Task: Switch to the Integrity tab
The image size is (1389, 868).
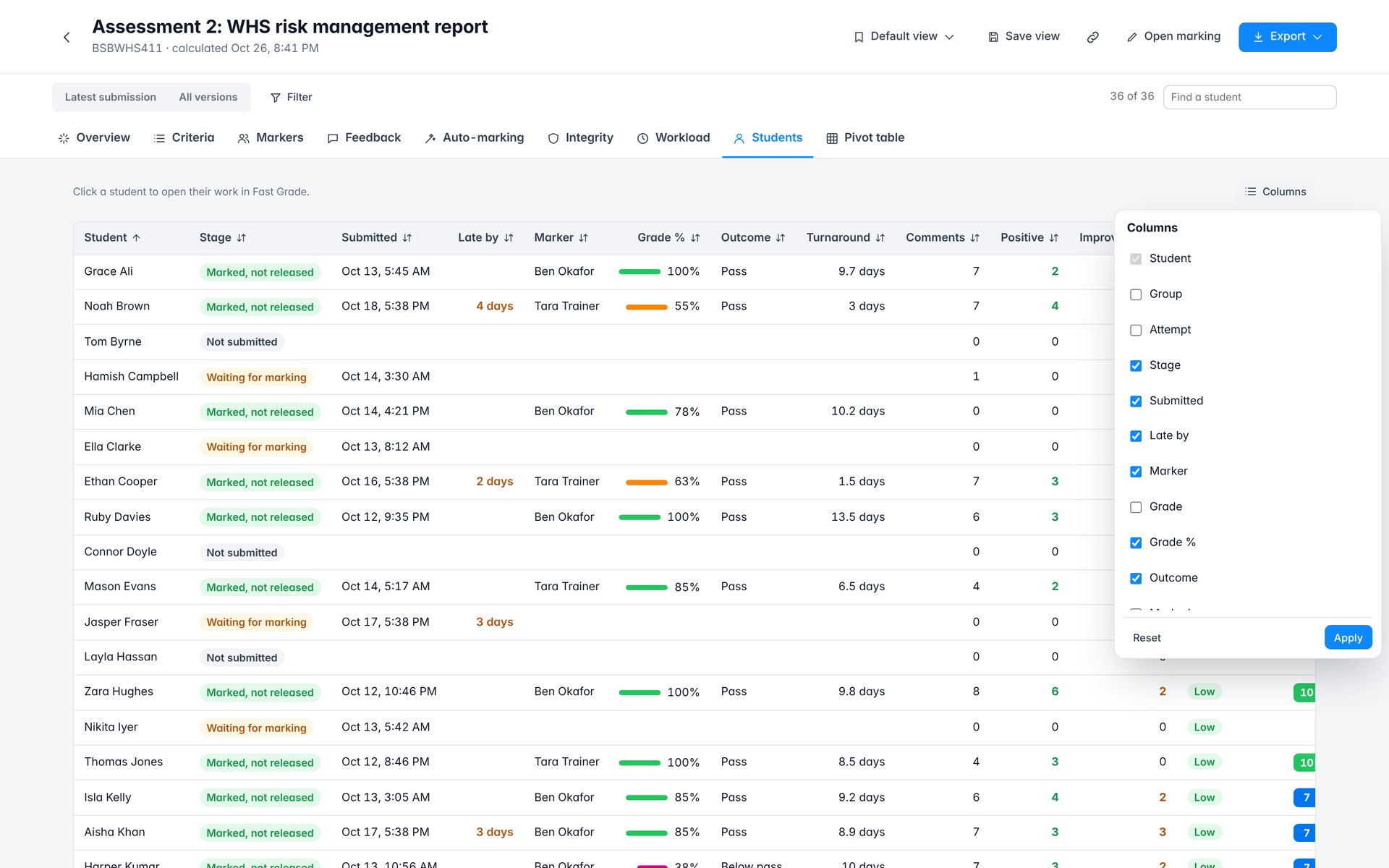Action: [580, 137]
